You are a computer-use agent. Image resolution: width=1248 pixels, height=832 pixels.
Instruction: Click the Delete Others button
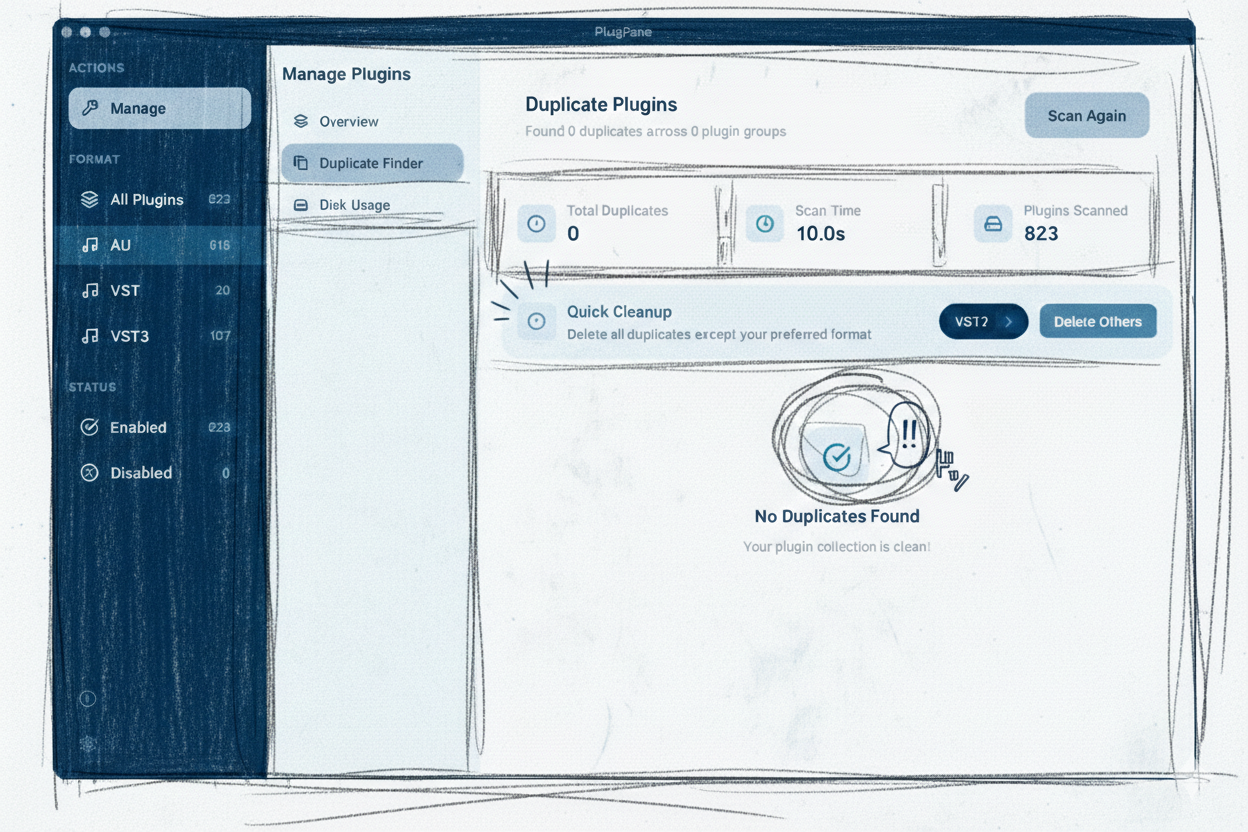click(1097, 321)
